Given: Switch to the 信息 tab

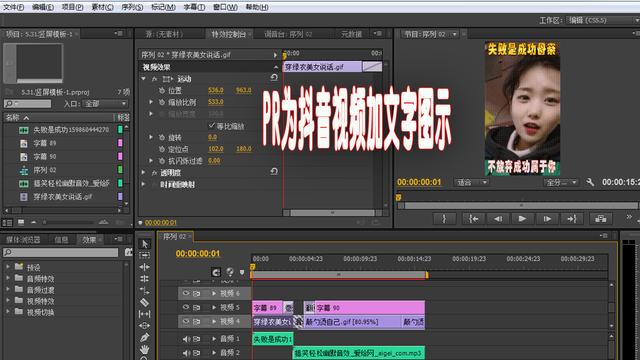Looking at the screenshot, I should [61, 240].
